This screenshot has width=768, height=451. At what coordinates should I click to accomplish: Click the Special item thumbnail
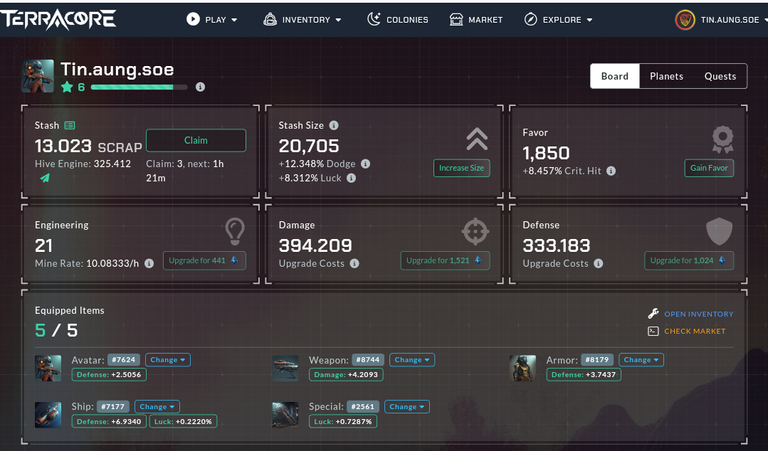point(286,415)
